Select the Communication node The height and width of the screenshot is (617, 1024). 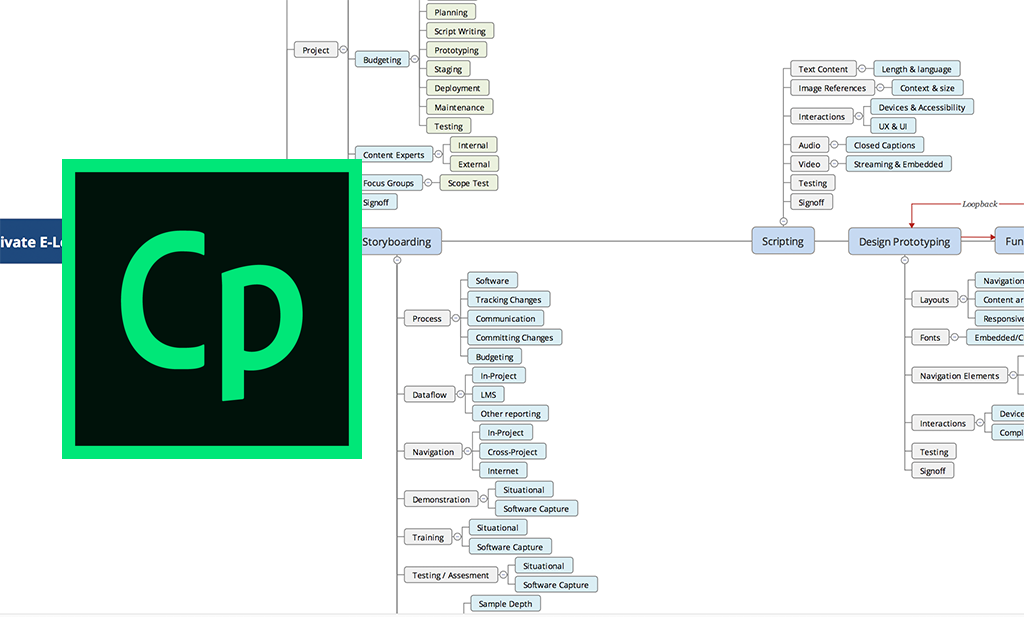pyautogui.click(x=505, y=318)
